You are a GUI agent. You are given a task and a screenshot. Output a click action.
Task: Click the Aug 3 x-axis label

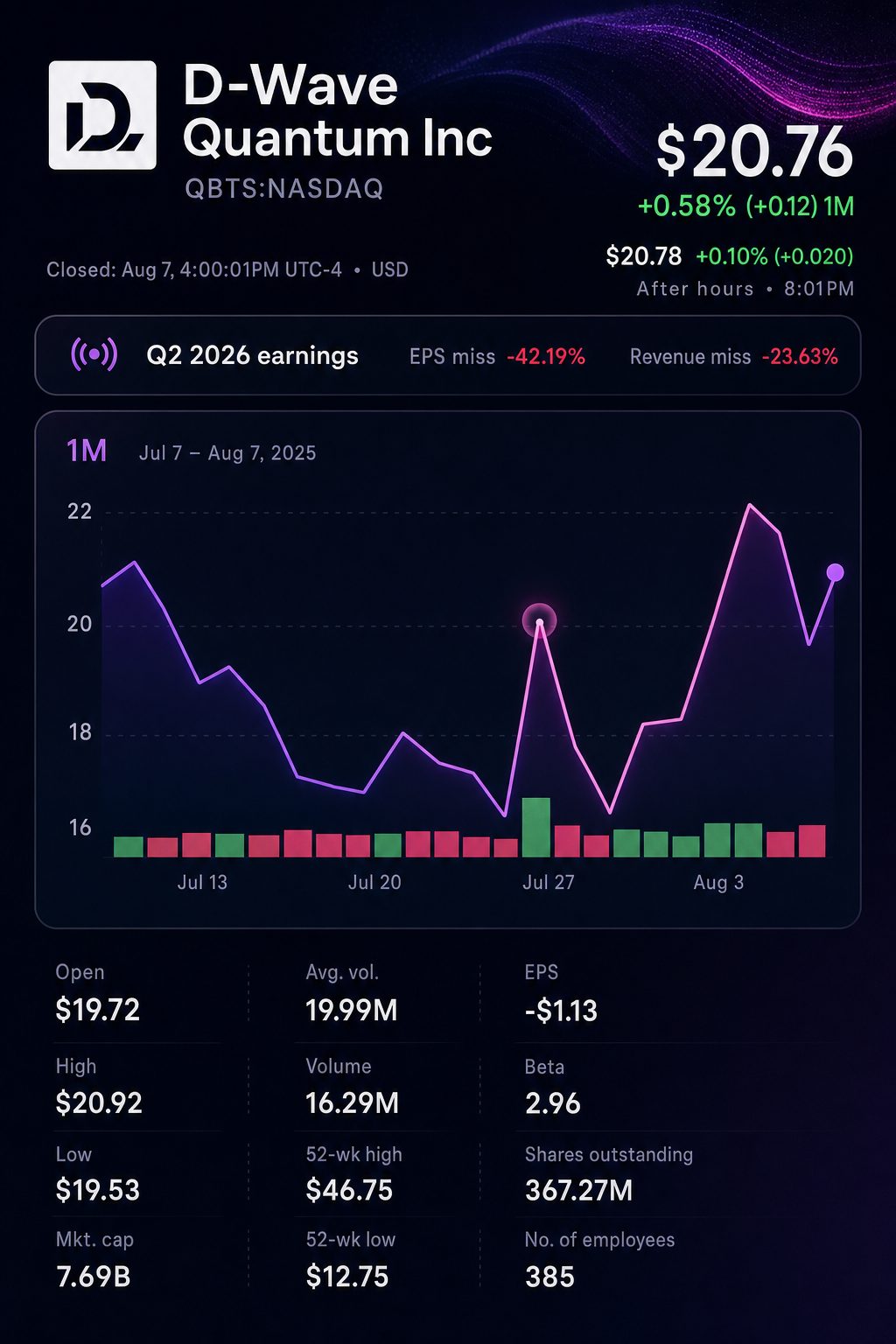pyautogui.click(x=718, y=882)
